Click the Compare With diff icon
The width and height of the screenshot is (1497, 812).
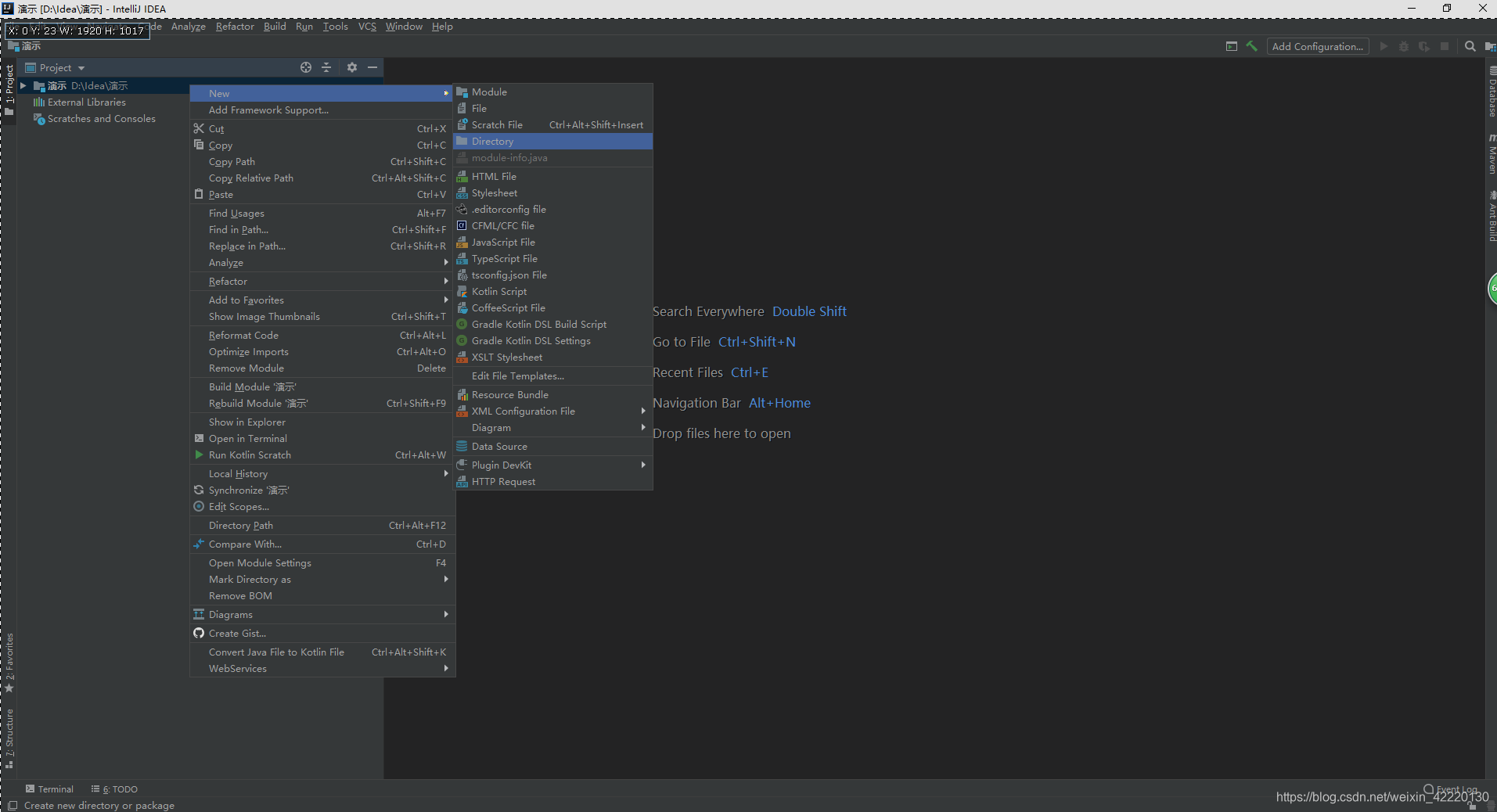[x=199, y=544]
